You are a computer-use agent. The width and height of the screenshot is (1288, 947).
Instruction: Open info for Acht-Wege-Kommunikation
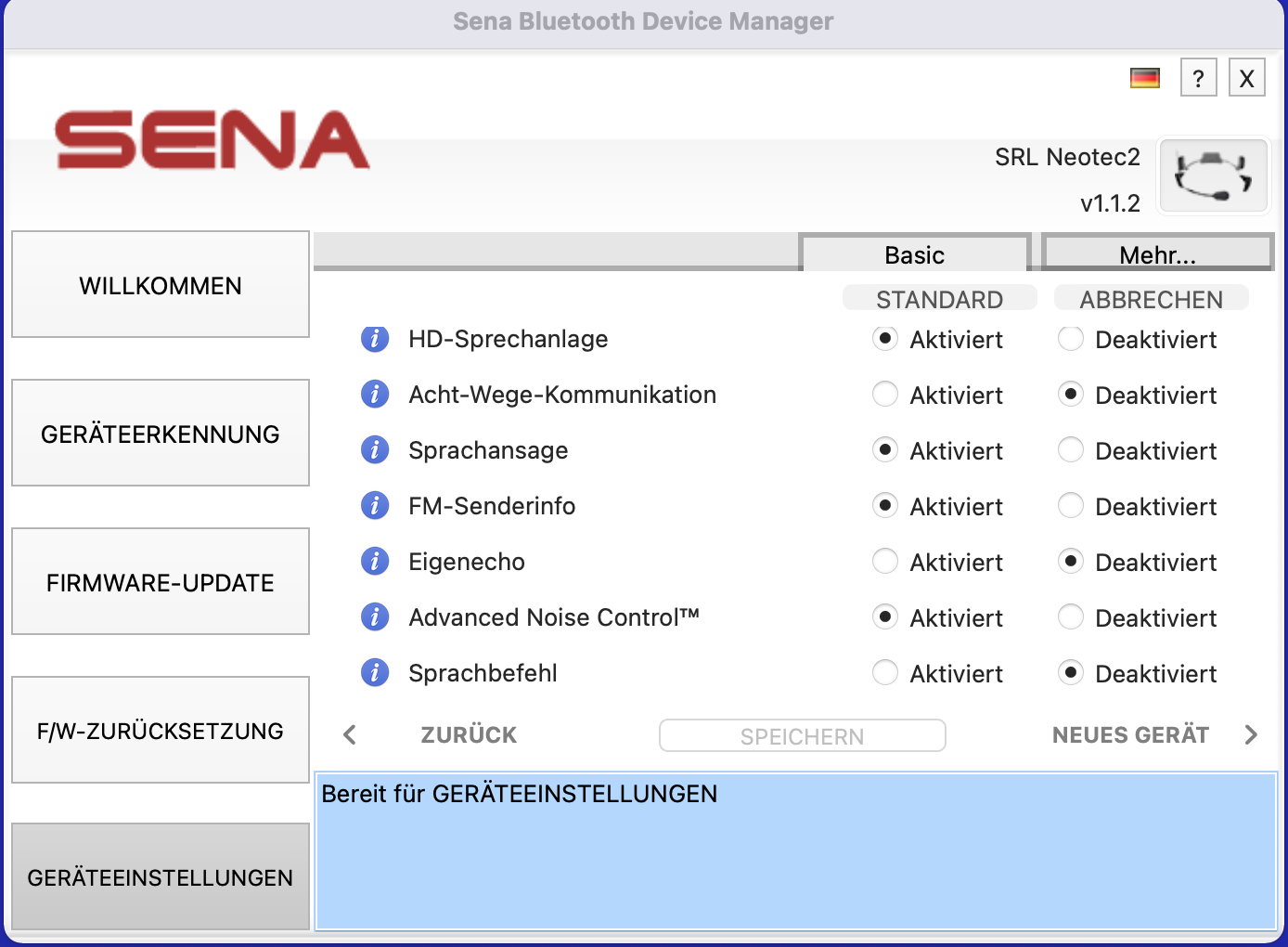pos(375,395)
